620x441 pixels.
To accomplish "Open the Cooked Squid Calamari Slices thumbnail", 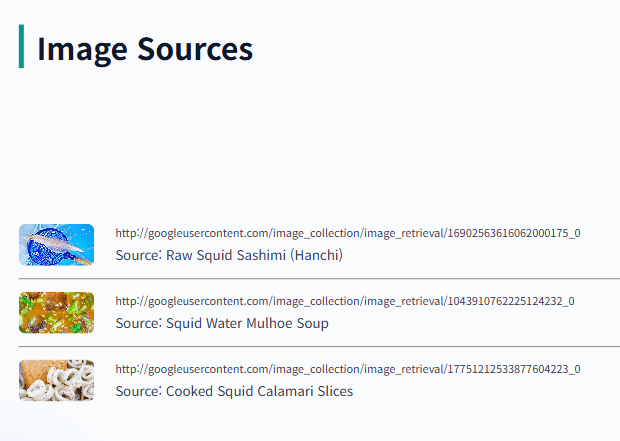I will click(57, 380).
